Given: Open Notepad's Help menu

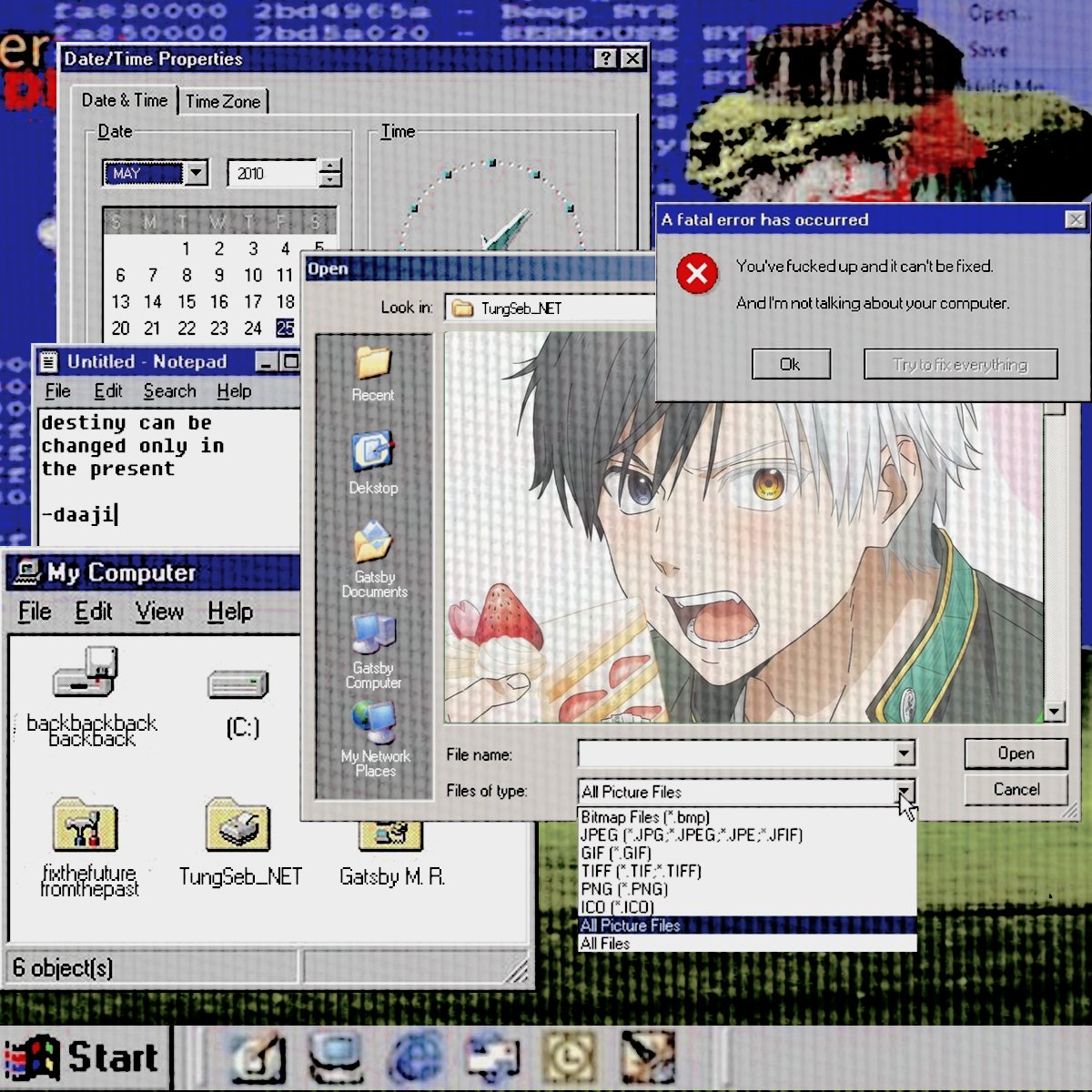Looking at the screenshot, I should click(x=234, y=391).
